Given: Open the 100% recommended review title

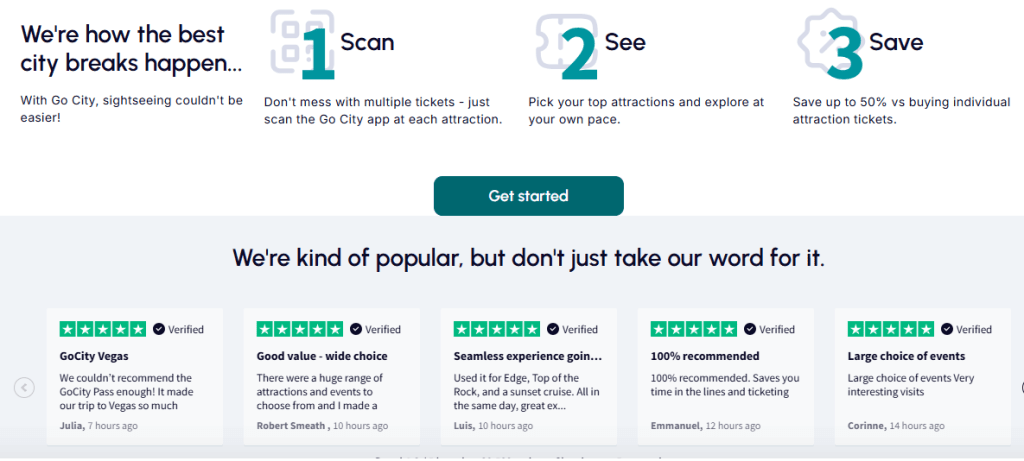Looking at the screenshot, I should [705, 357].
